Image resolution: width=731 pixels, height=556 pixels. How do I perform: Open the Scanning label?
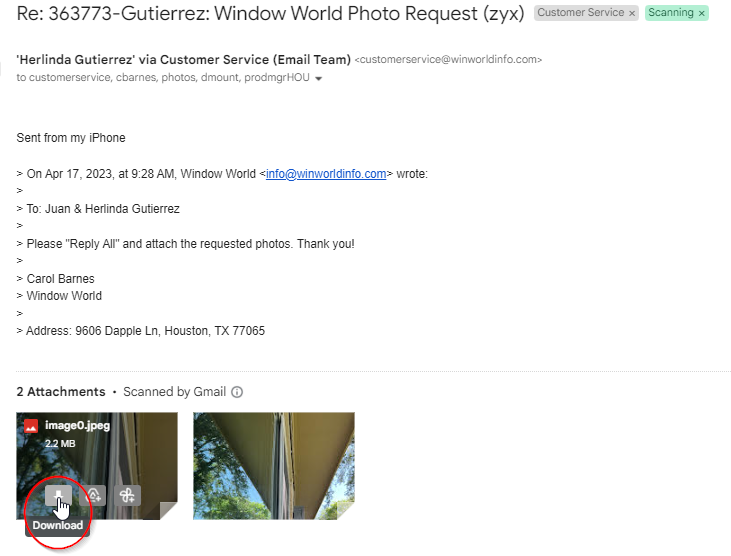671,13
